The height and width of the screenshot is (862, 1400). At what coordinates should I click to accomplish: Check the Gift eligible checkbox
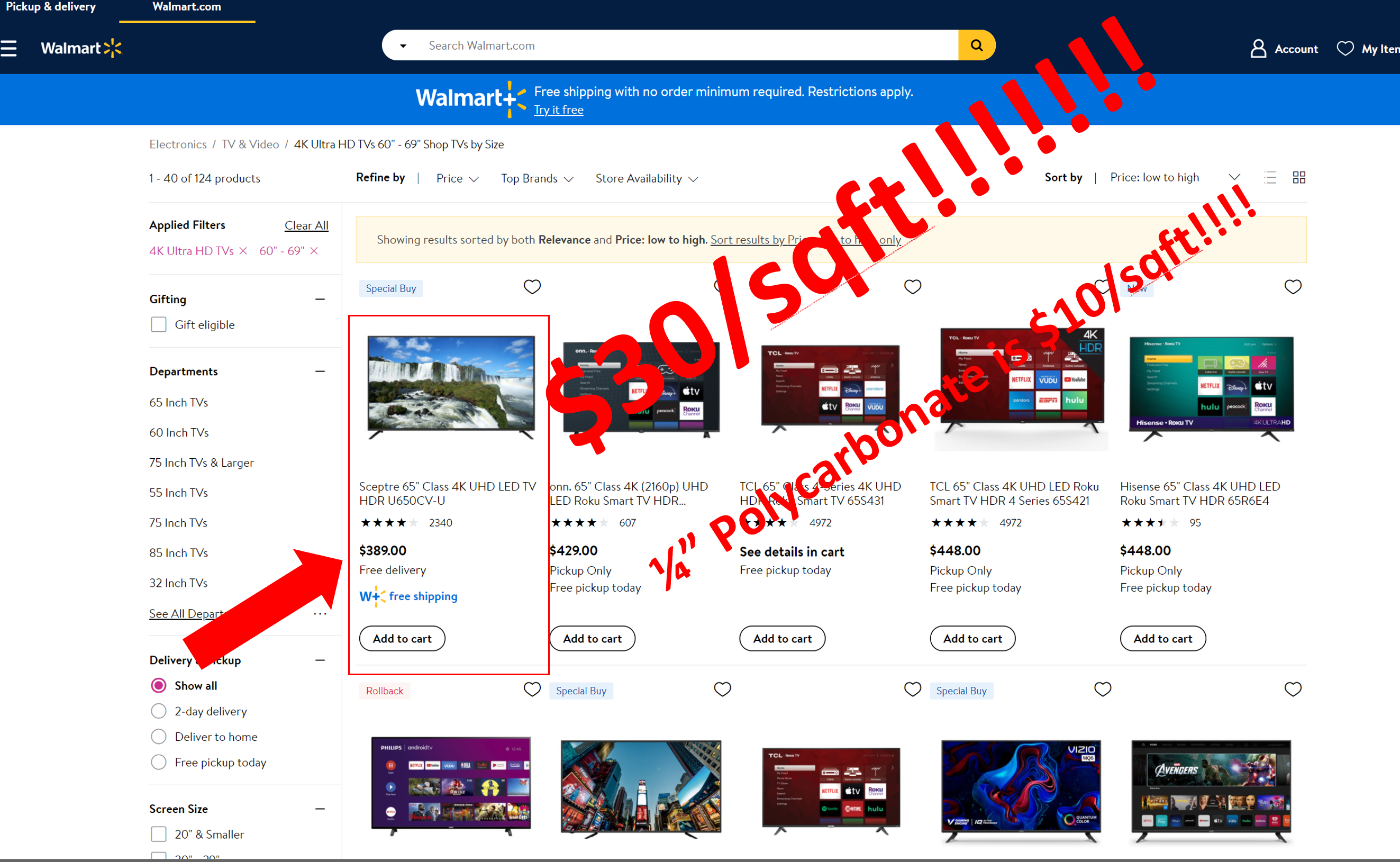tap(159, 324)
